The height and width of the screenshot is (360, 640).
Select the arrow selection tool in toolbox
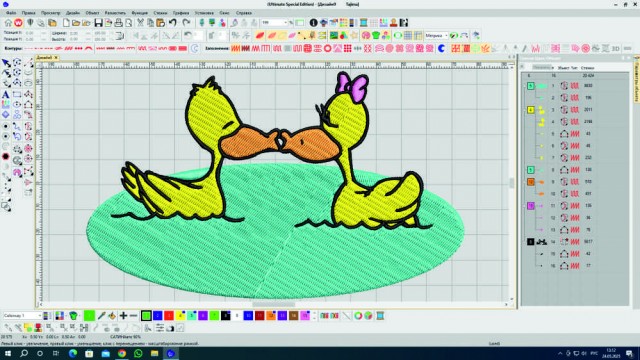(x=5, y=63)
